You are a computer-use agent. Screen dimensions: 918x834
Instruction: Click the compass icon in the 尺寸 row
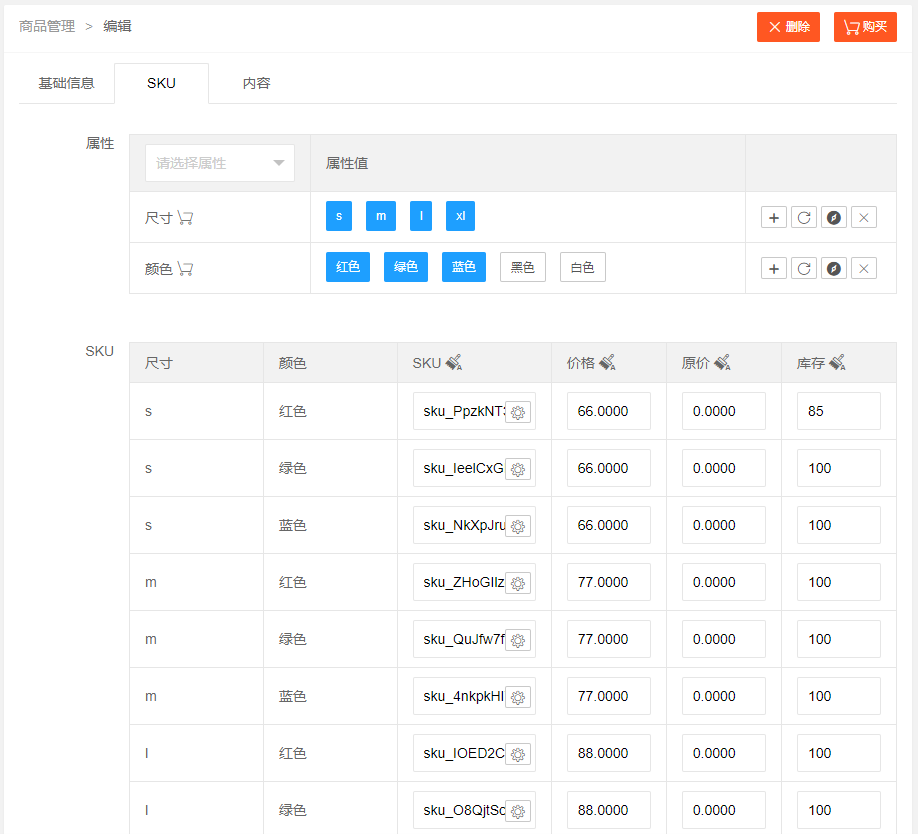click(x=834, y=217)
